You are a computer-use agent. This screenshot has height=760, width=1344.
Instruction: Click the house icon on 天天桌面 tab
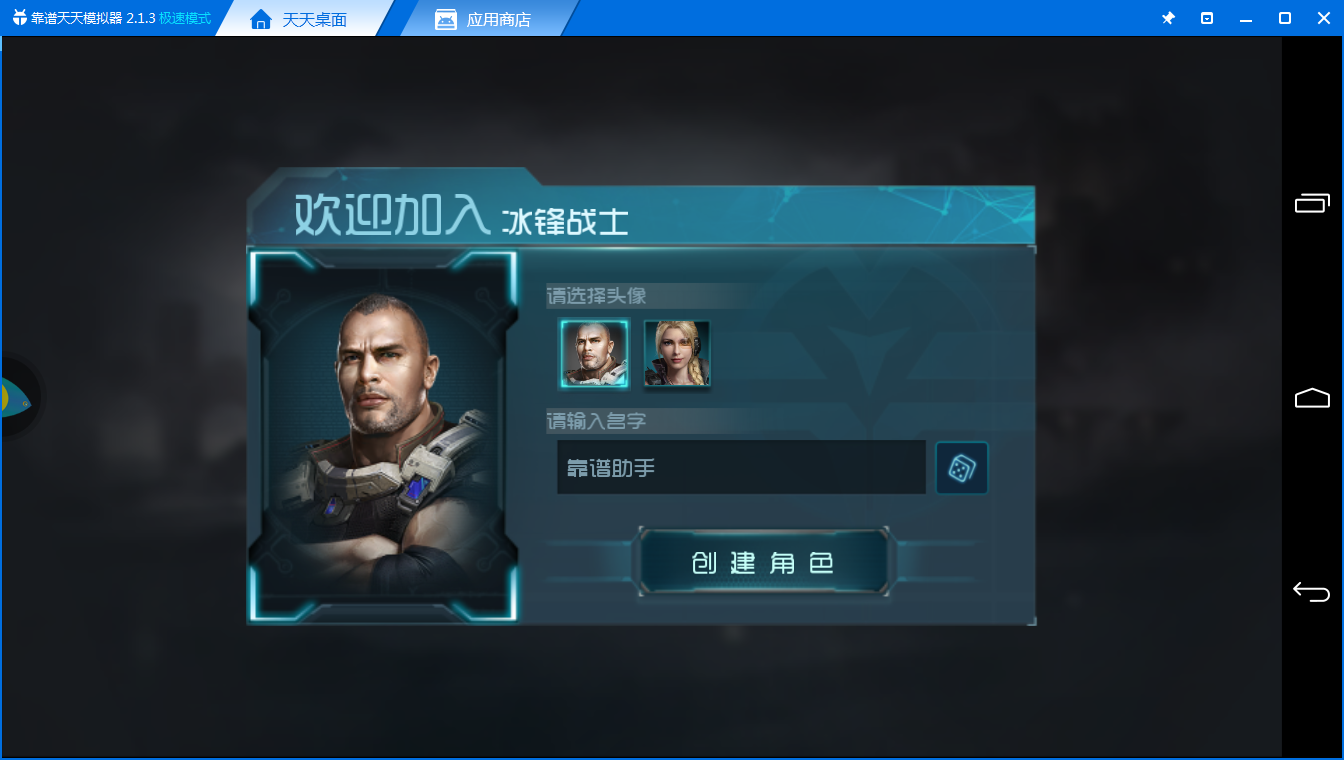pos(261,19)
